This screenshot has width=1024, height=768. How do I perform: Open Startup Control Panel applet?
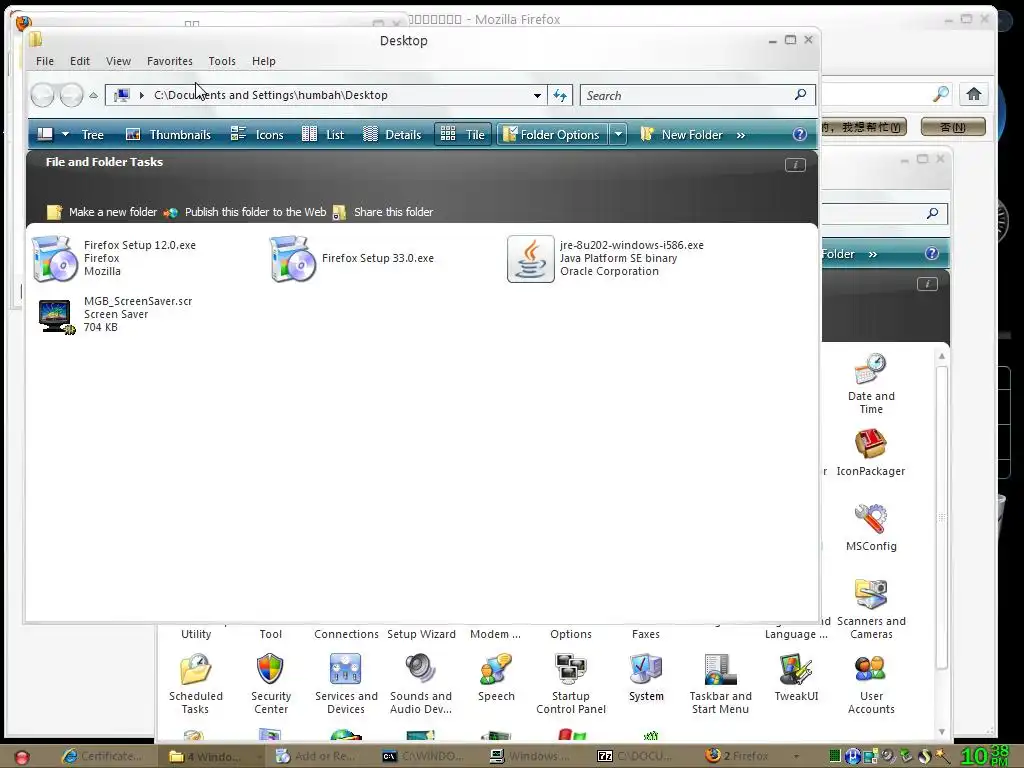571,684
